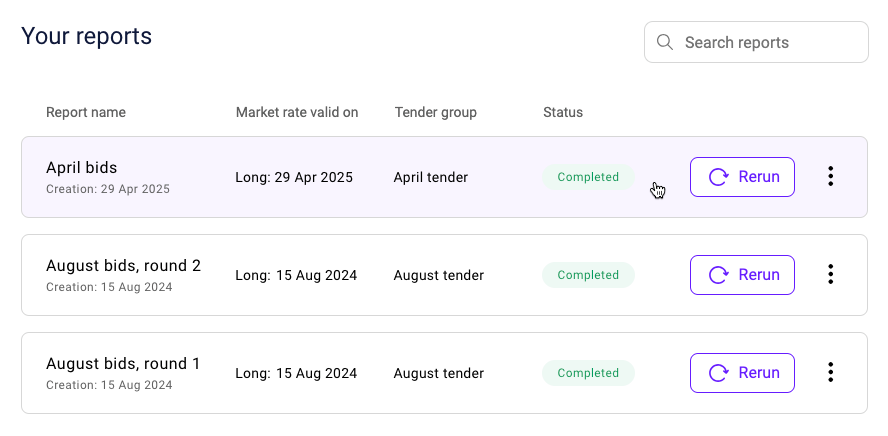
Task: Click the Report name column header
Action: coord(86,112)
